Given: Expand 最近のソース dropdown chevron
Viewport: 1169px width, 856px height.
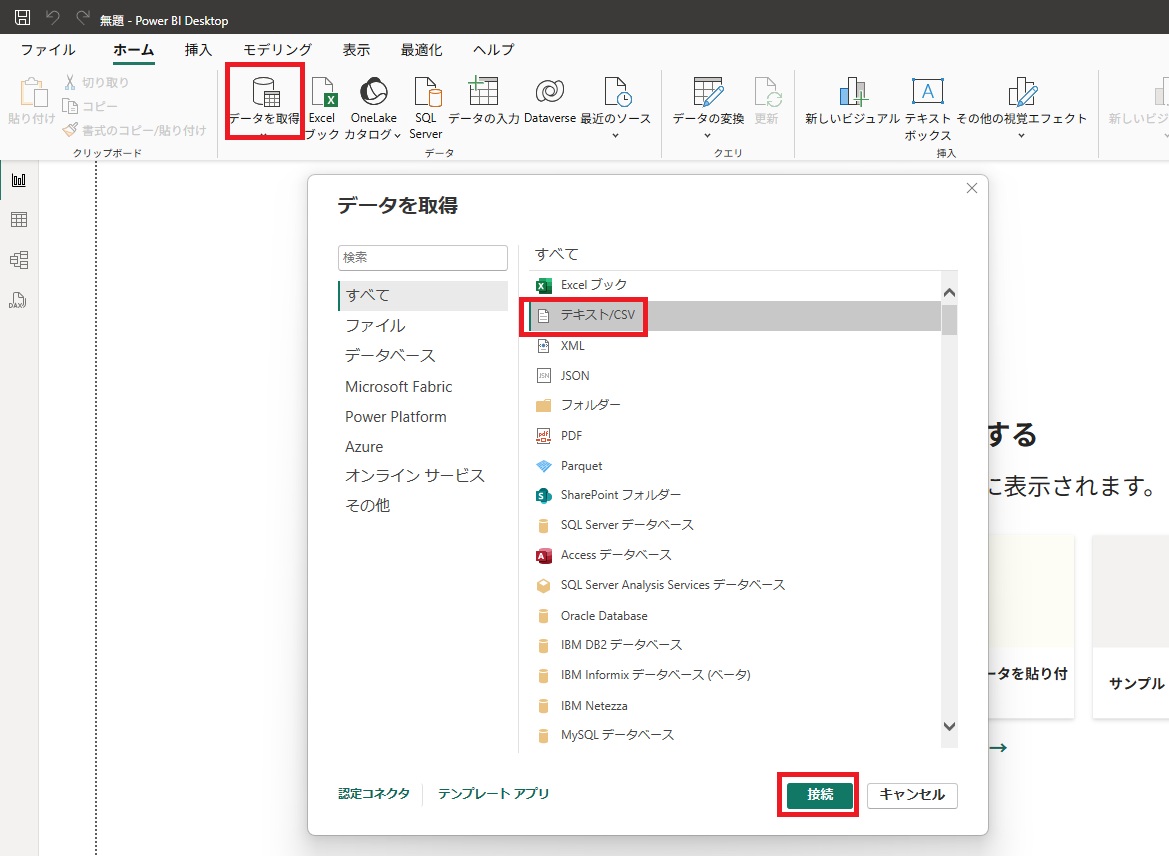Looking at the screenshot, I should [616, 135].
